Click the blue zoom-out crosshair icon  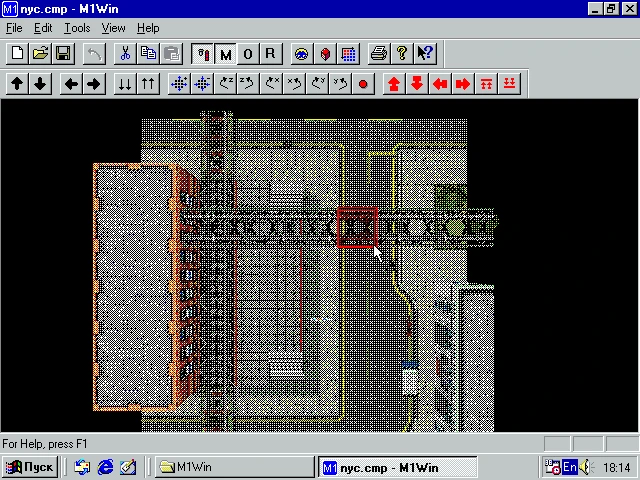coord(202,84)
